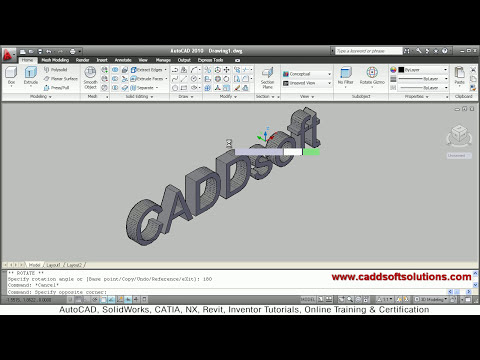This screenshot has height=360, width=480.
Task: Open the ByLayer lineweight dropdown in the Properties panel
Action: [423, 79]
